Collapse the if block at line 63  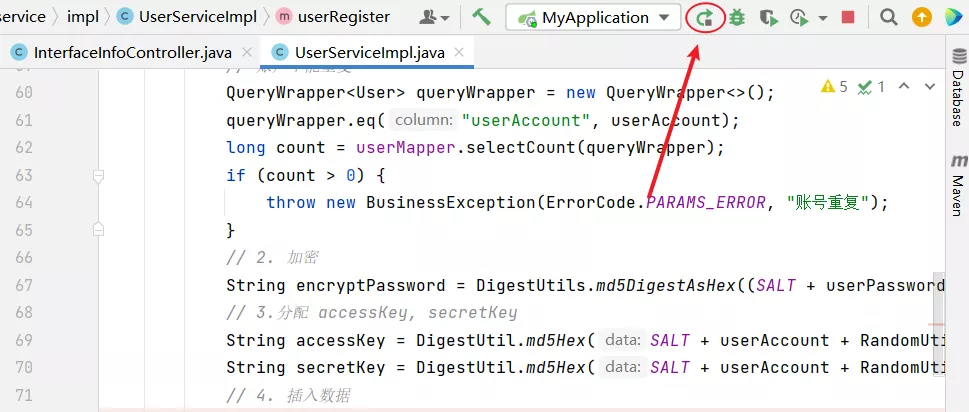click(98, 177)
